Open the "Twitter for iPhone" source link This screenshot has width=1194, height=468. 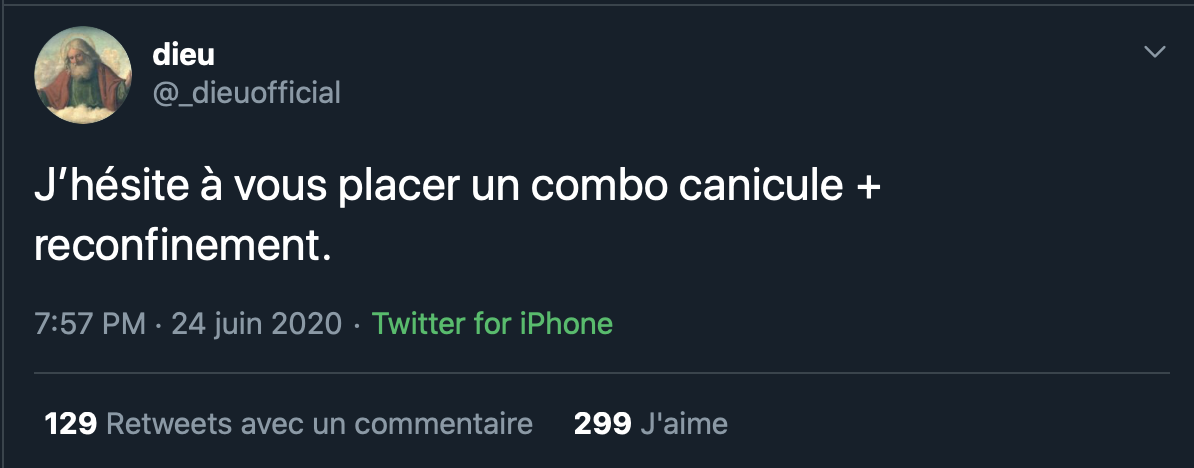coord(492,324)
